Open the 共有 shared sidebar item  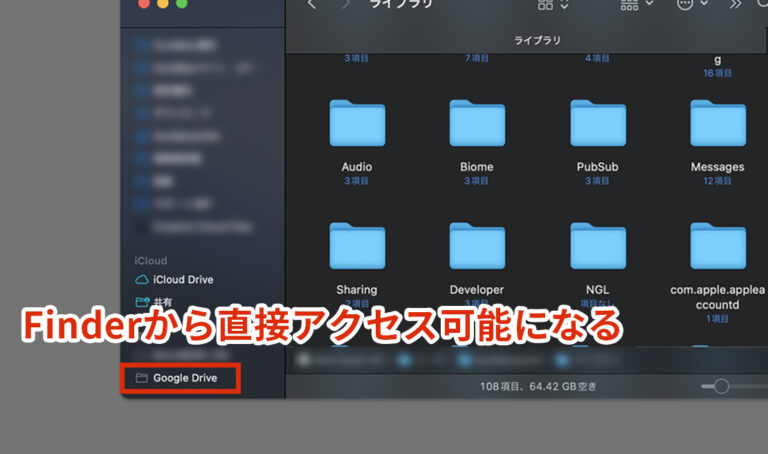[x=154, y=302]
